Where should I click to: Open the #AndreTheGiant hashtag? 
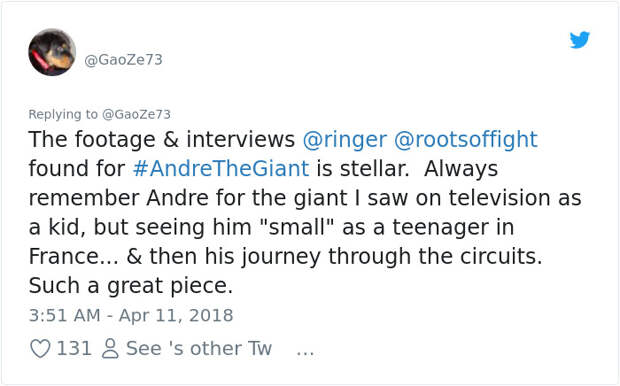[x=221, y=169]
